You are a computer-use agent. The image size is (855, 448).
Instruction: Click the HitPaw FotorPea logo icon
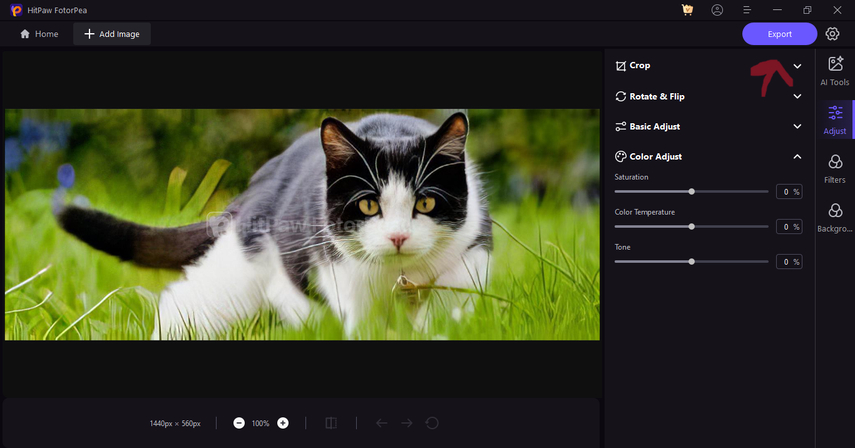[x=16, y=10]
